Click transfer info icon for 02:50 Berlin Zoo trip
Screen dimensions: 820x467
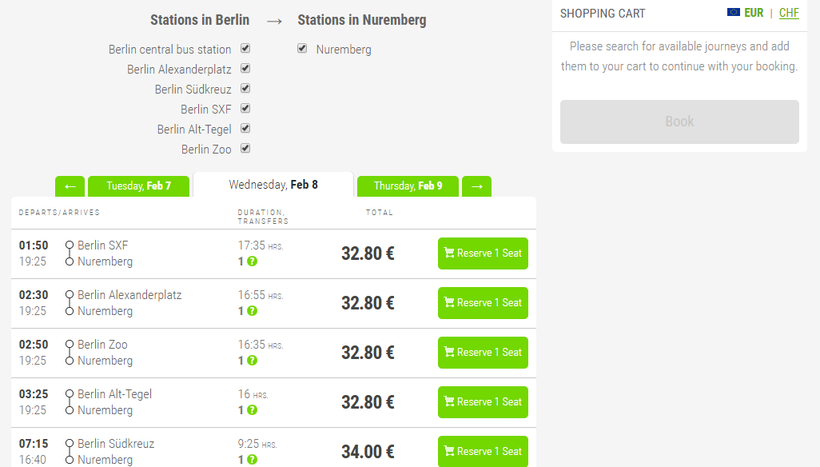(x=252, y=361)
